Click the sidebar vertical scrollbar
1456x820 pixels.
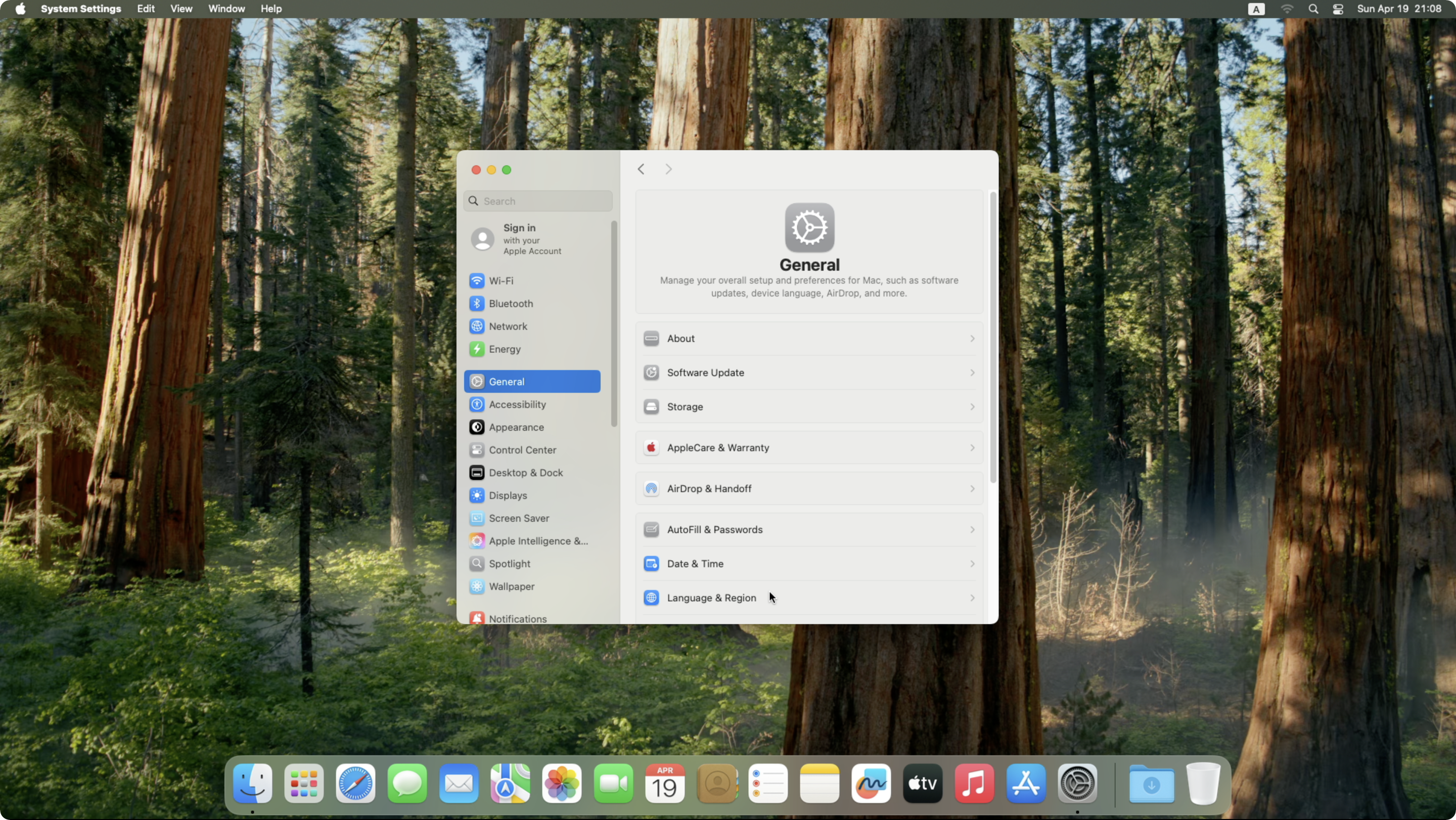point(614,324)
